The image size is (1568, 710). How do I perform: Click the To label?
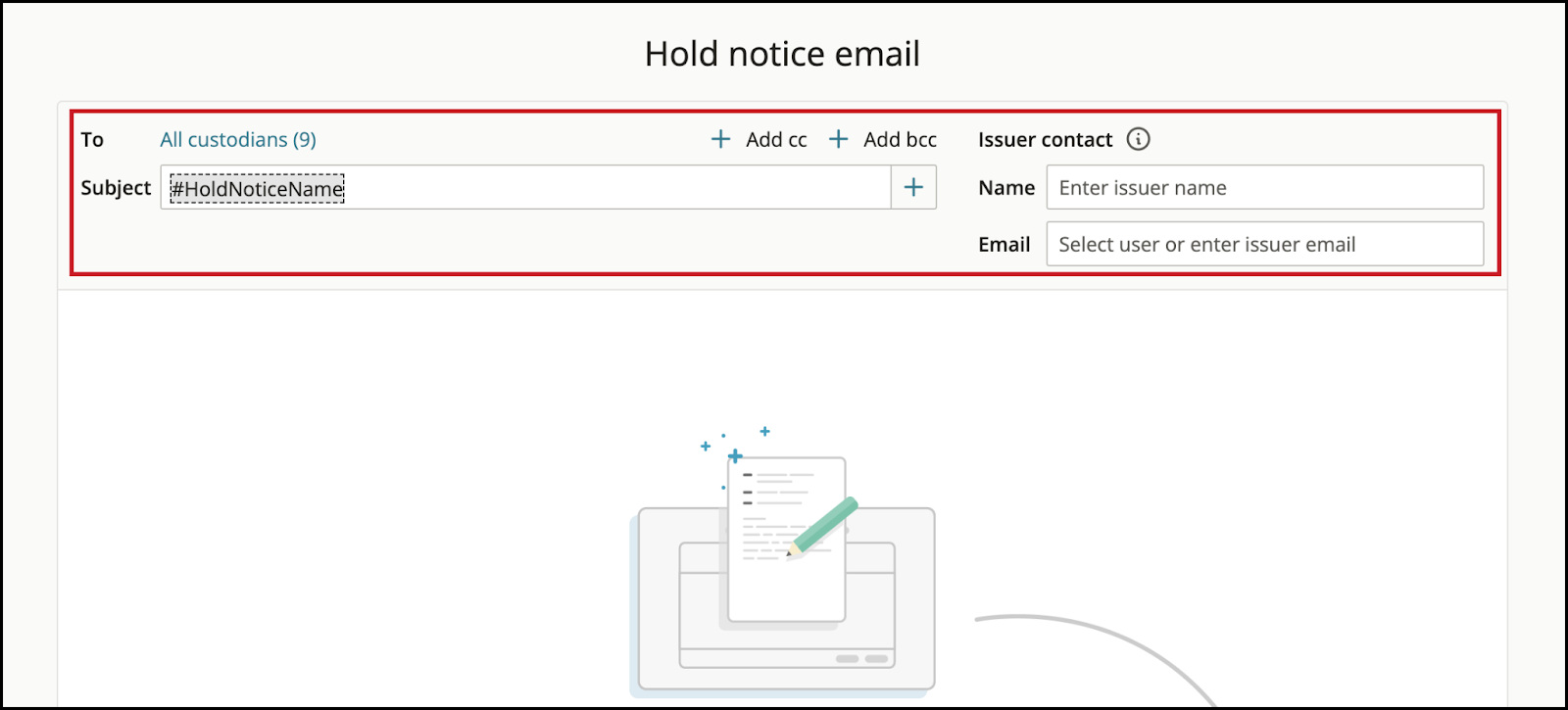coord(92,139)
